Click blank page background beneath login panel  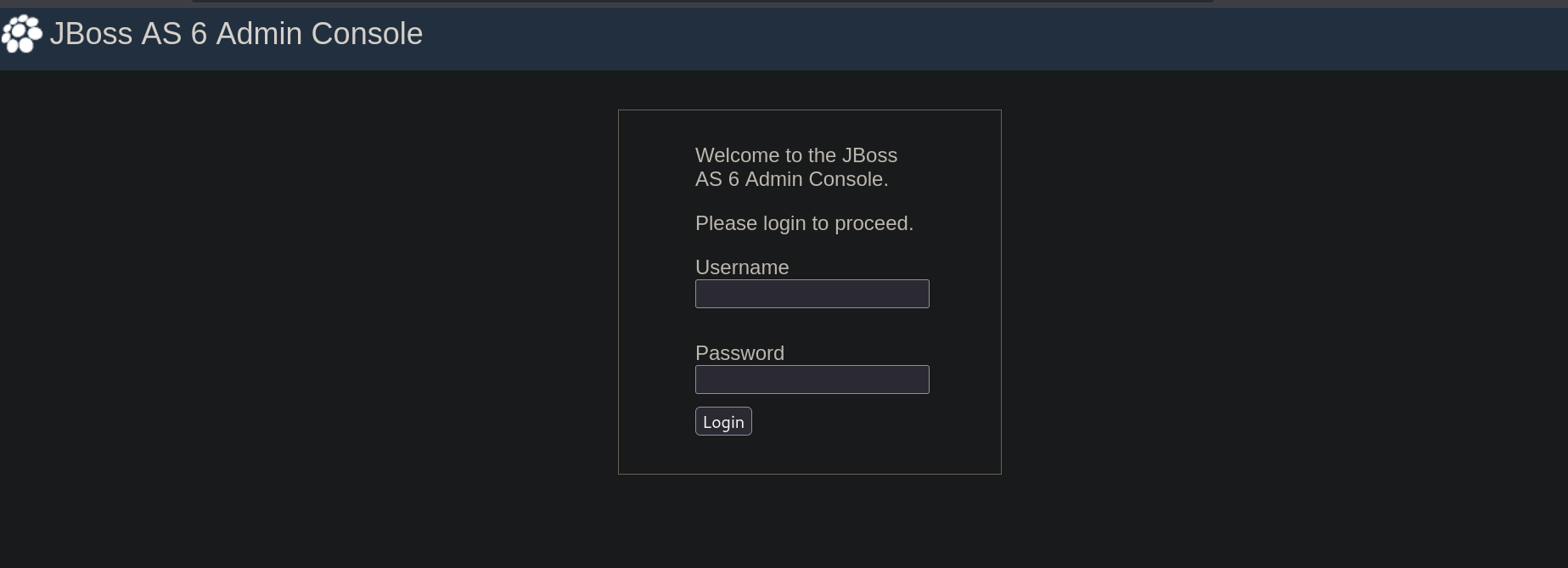tap(809, 522)
